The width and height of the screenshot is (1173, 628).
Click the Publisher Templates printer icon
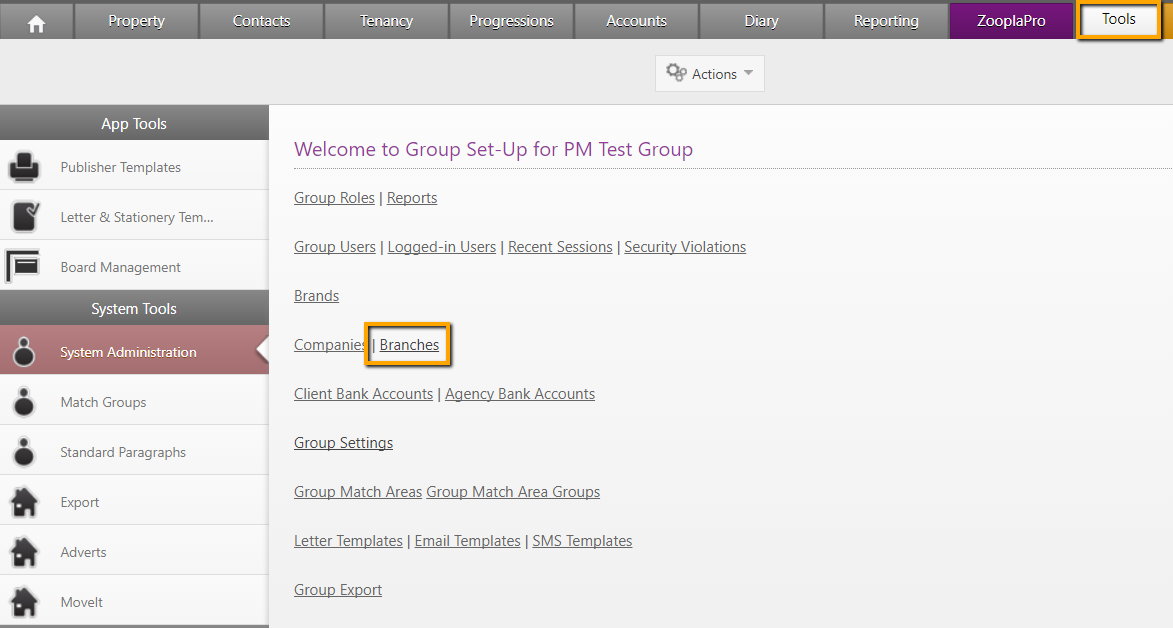pos(24,166)
